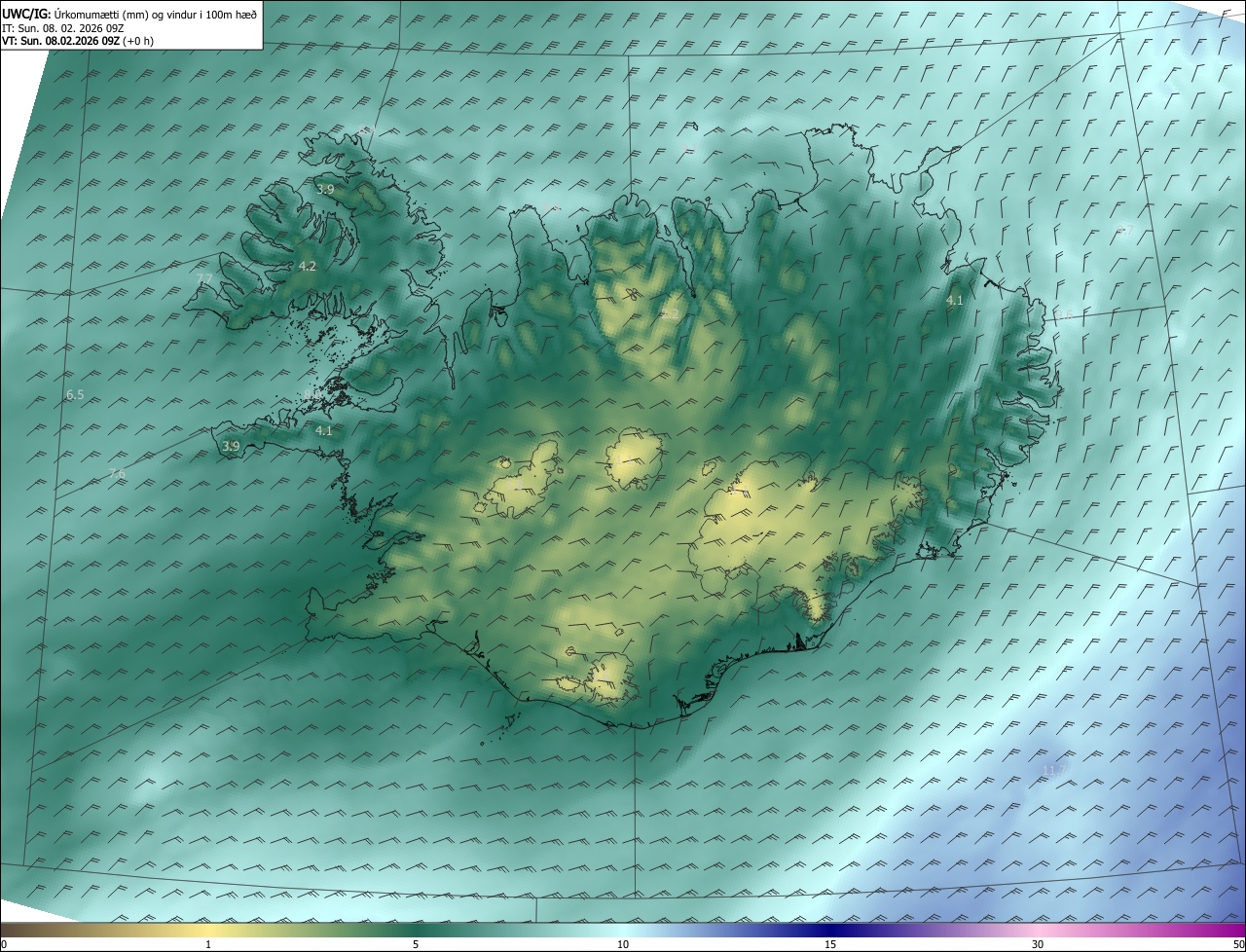Click the map title 'Úrkomumætti (mm) og vindur í 100m hæð'

click(x=155, y=14)
